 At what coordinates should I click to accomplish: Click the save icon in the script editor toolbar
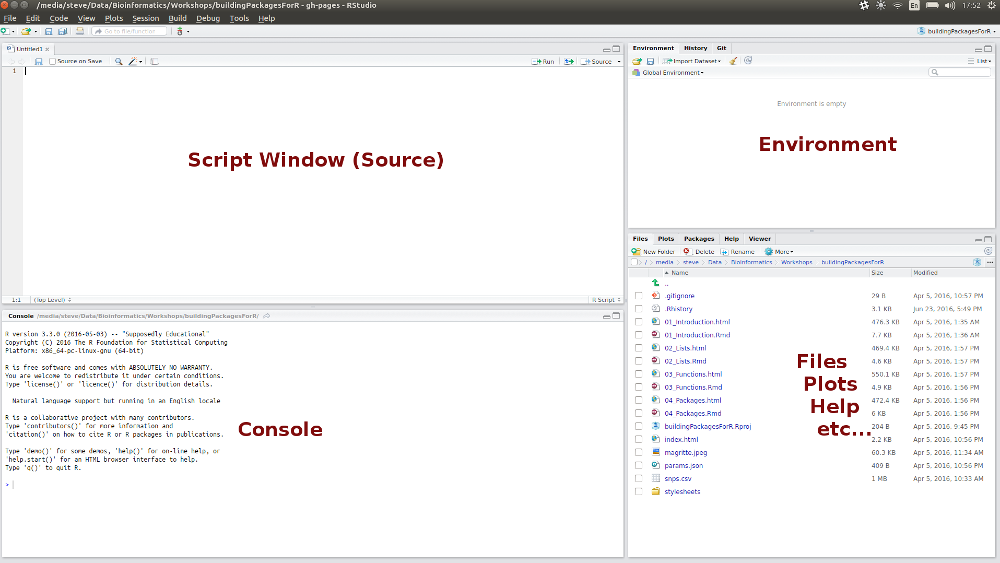click(x=38, y=62)
